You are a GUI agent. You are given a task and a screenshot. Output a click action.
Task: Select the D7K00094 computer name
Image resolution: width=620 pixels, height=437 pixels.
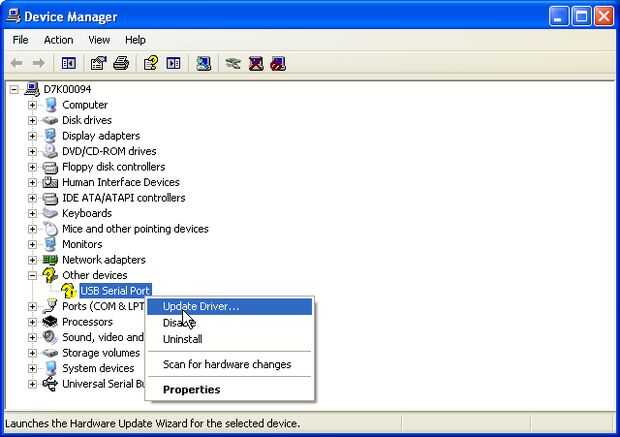(68, 89)
